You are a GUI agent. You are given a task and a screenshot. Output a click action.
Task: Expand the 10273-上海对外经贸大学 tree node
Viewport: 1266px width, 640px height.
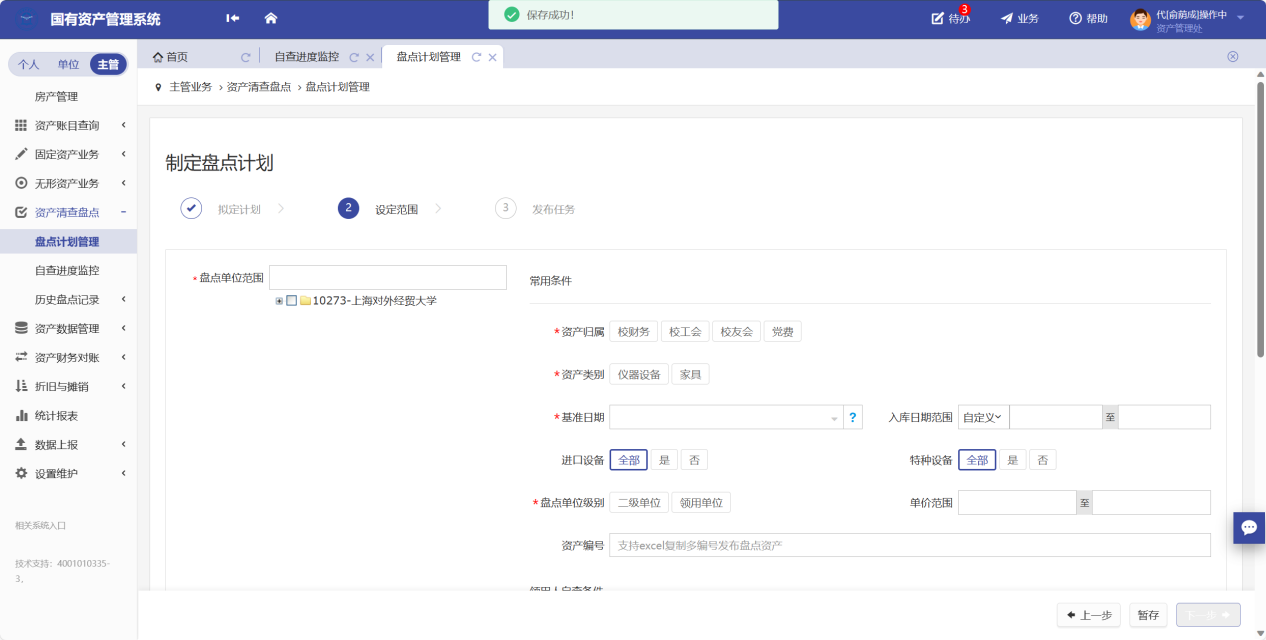(x=280, y=301)
